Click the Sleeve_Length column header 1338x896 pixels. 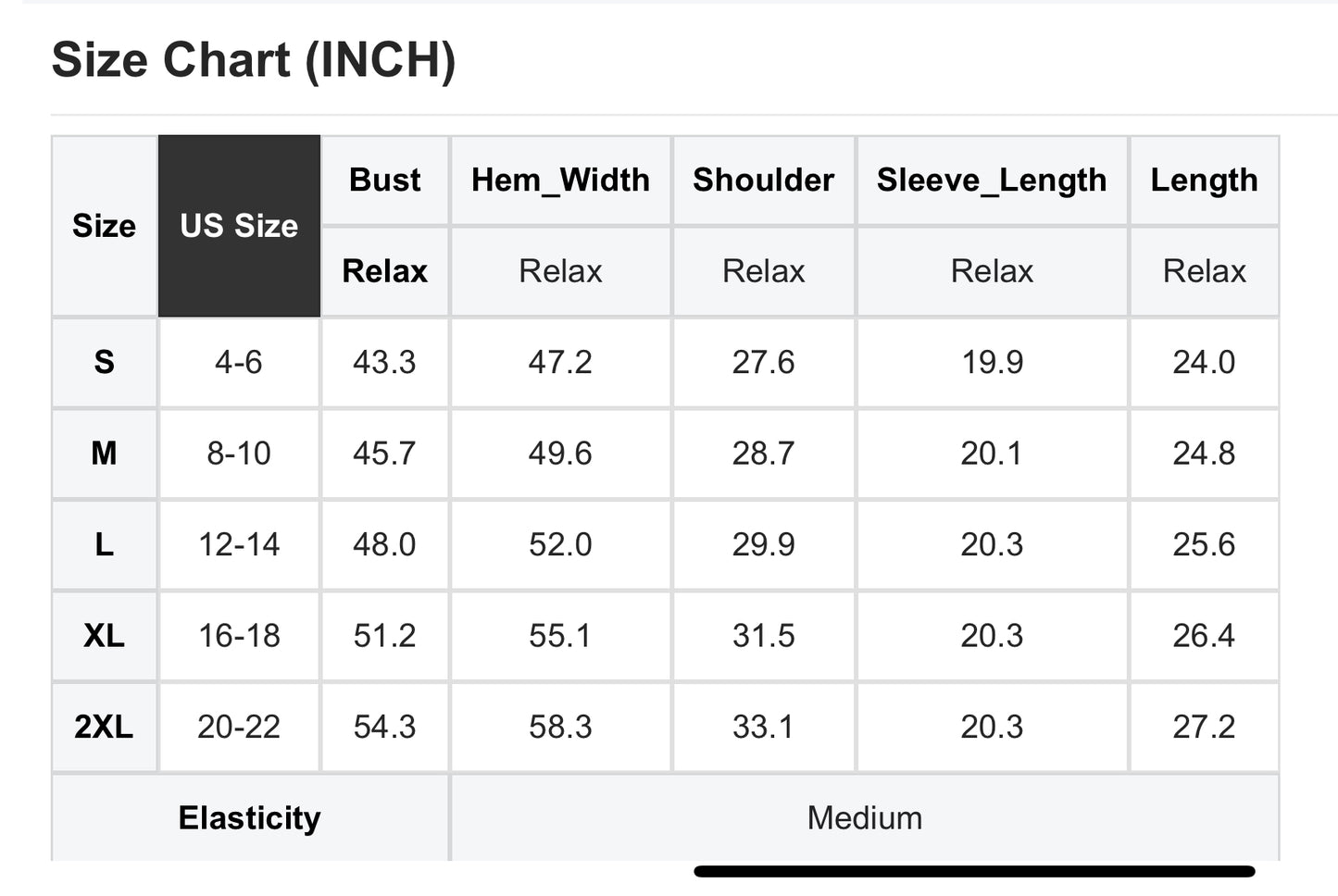pyautogui.click(x=992, y=180)
